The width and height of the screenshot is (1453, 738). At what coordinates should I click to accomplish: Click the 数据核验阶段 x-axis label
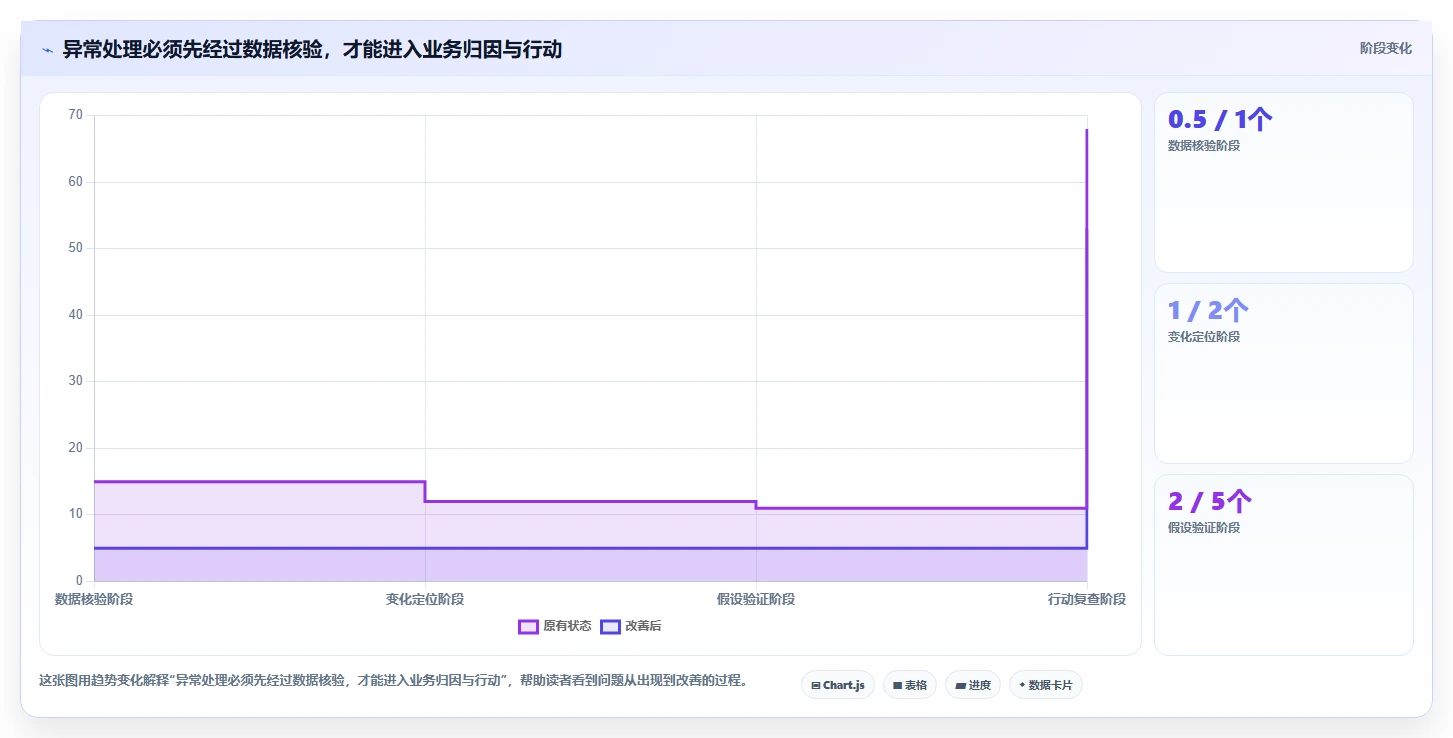[x=94, y=599]
